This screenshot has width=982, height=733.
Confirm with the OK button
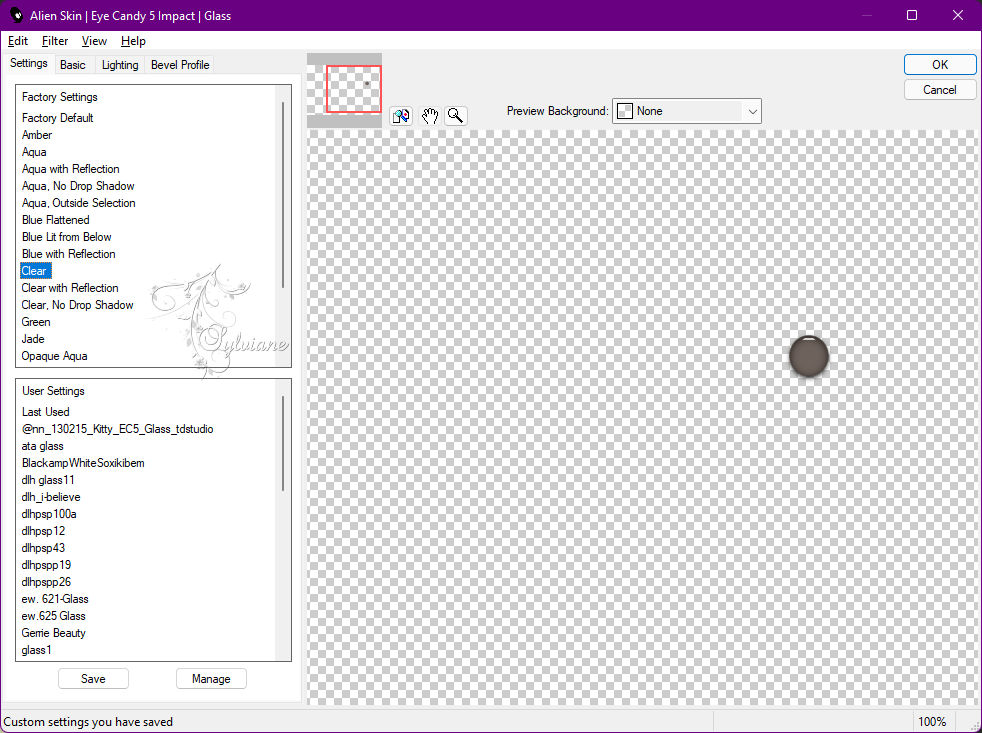939,65
